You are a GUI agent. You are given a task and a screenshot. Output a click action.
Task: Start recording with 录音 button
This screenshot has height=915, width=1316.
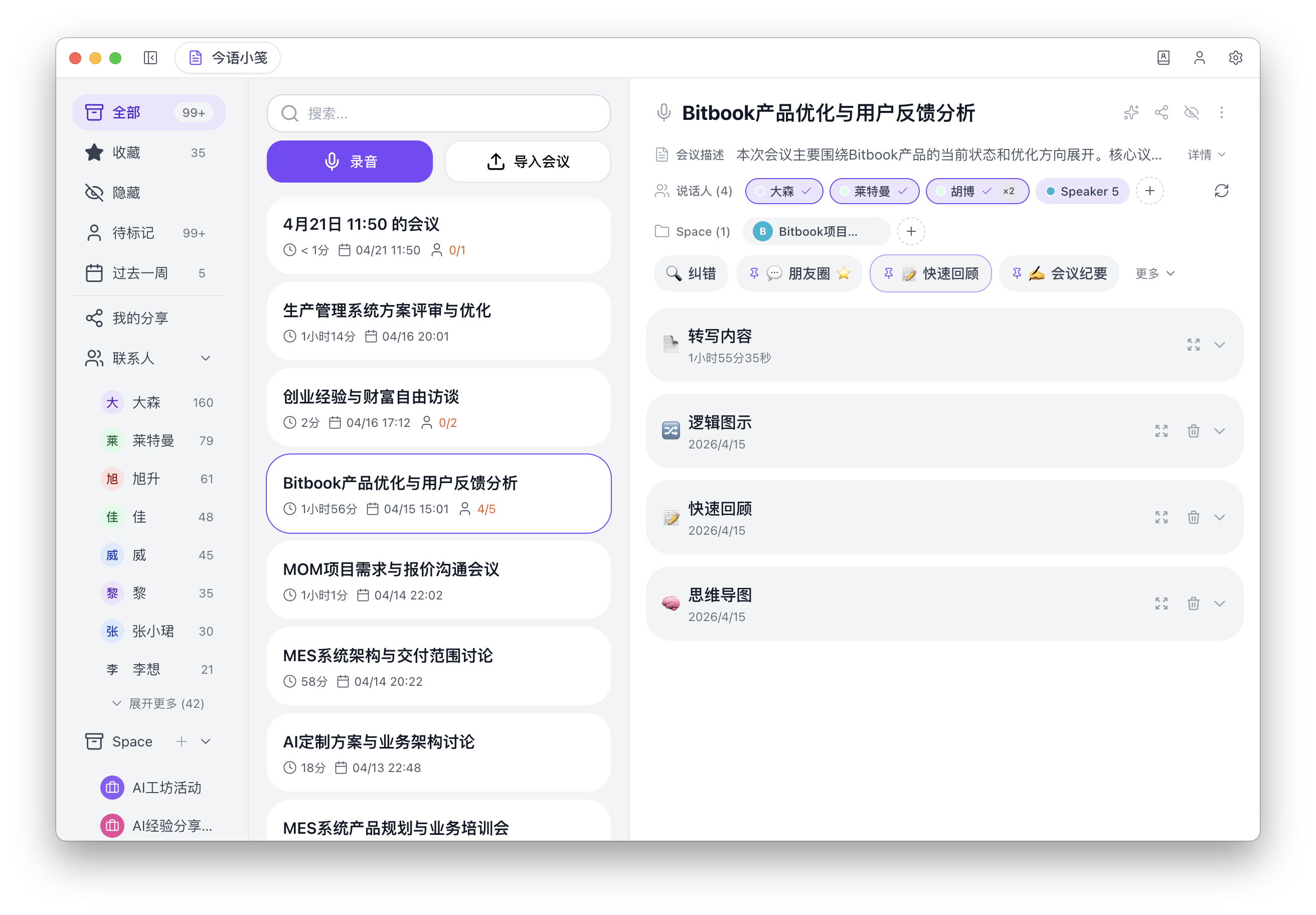click(x=350, y=162)
